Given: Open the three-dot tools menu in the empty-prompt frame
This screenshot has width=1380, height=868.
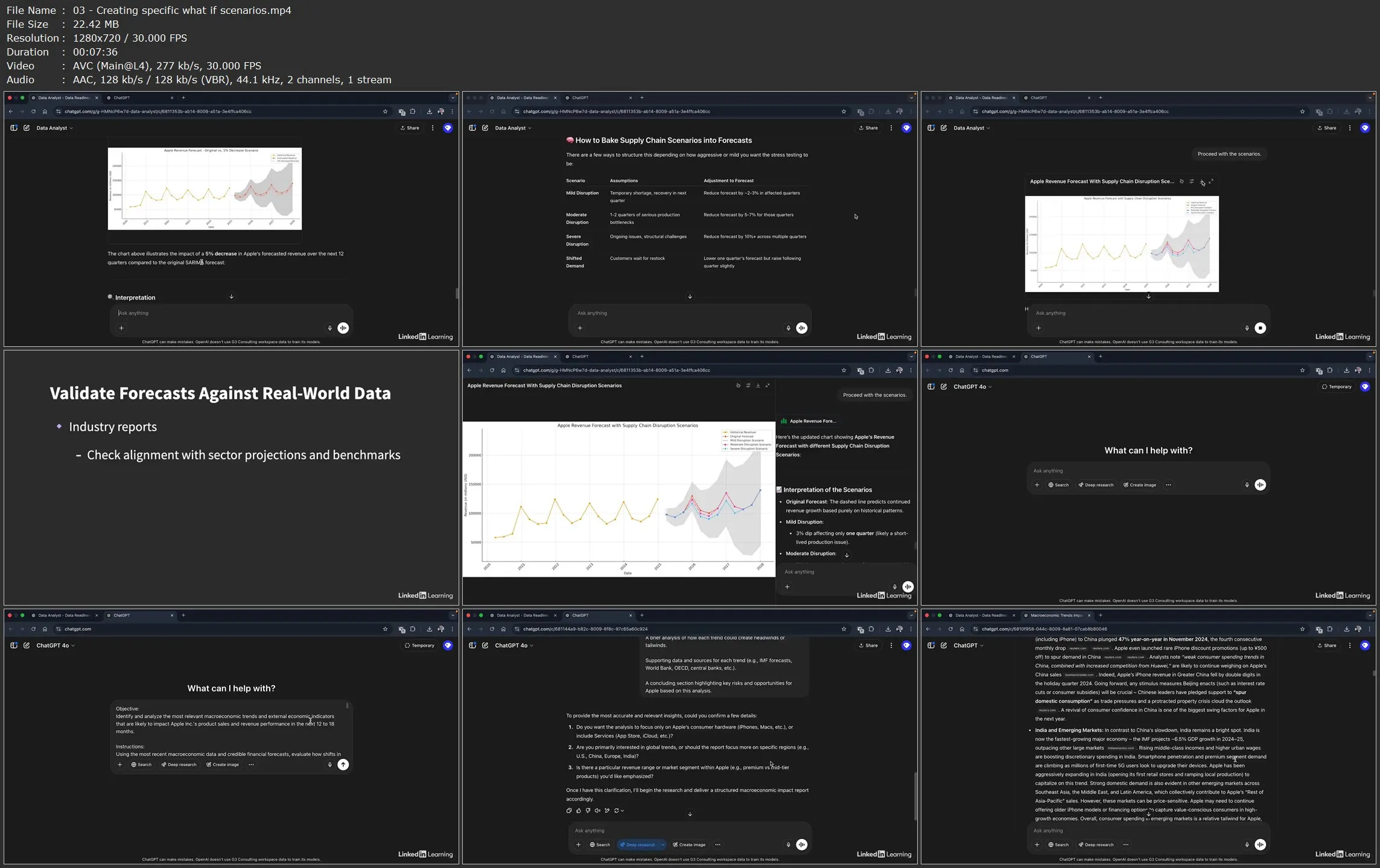Looking at the screenshot, I should (1168, 485).
